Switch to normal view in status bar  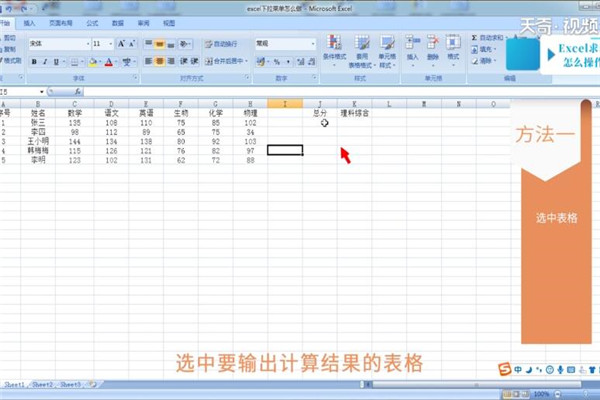[507, 394]
